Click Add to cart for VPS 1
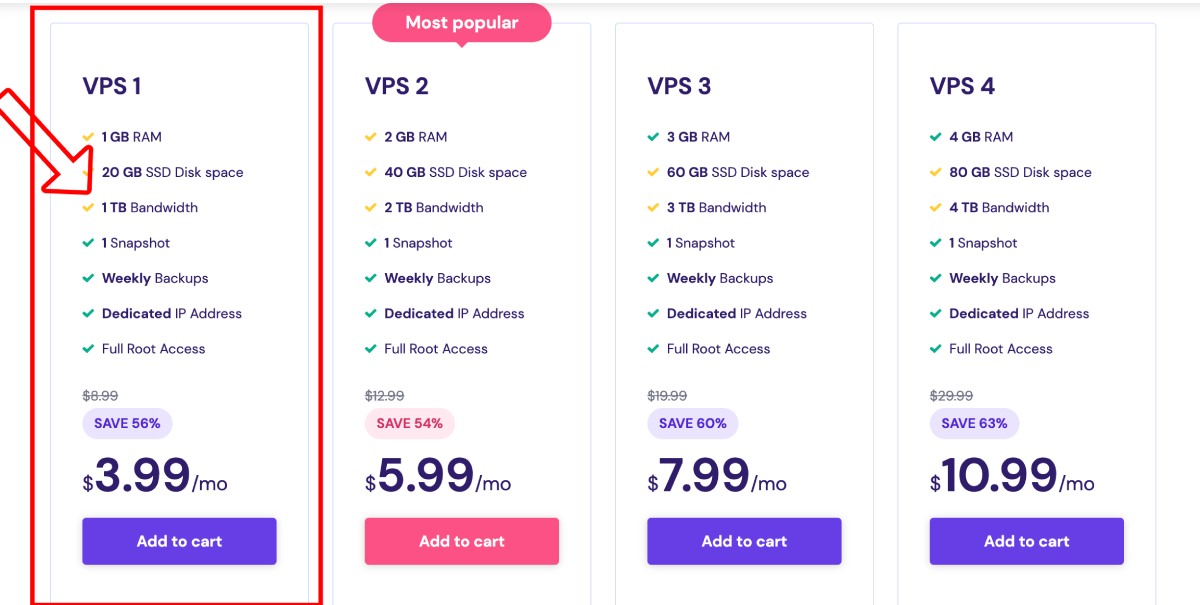 (x=179, y=541)
